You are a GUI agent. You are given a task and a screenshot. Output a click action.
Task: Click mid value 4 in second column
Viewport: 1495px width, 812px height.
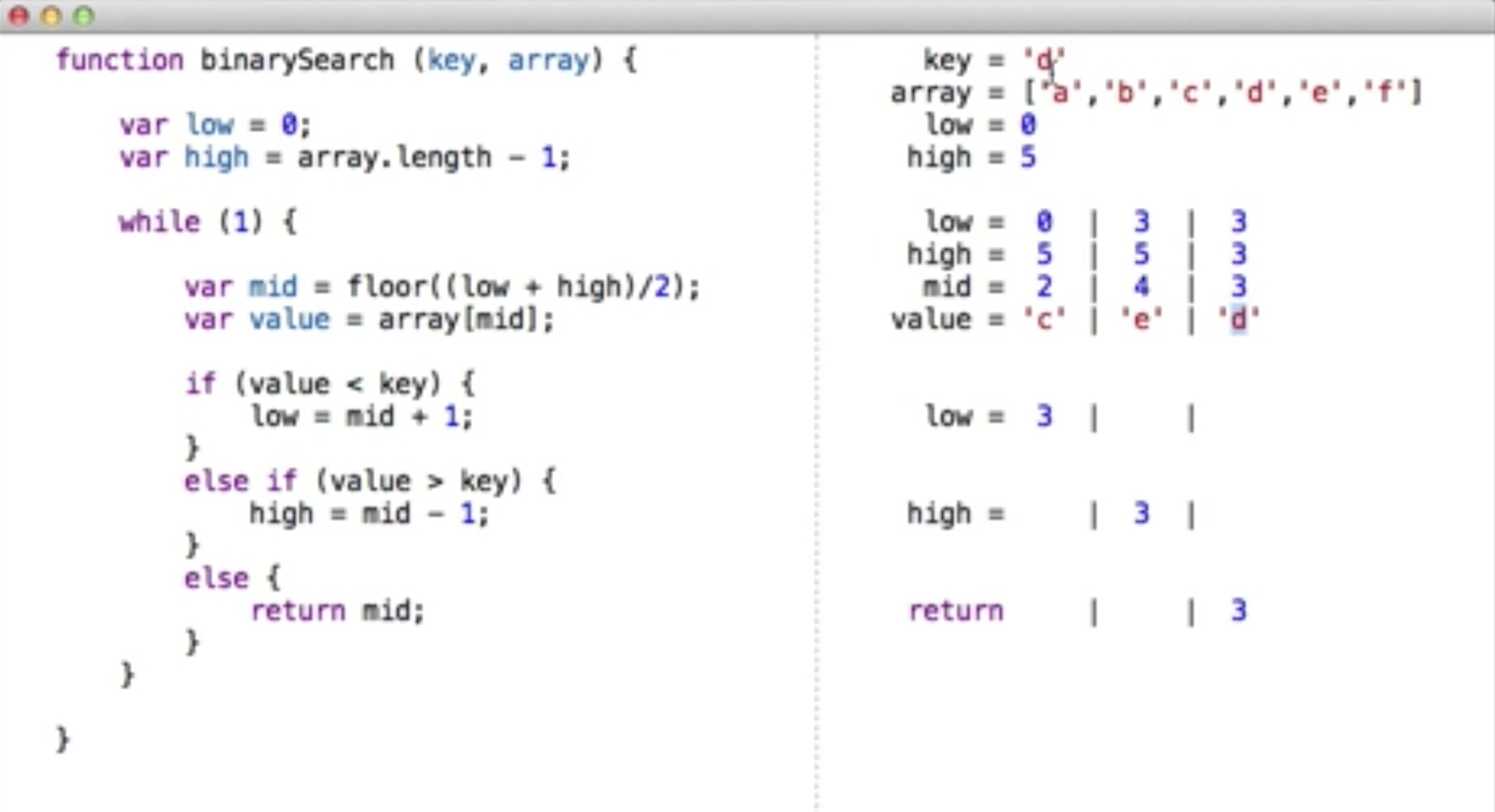coord(1141,287)
